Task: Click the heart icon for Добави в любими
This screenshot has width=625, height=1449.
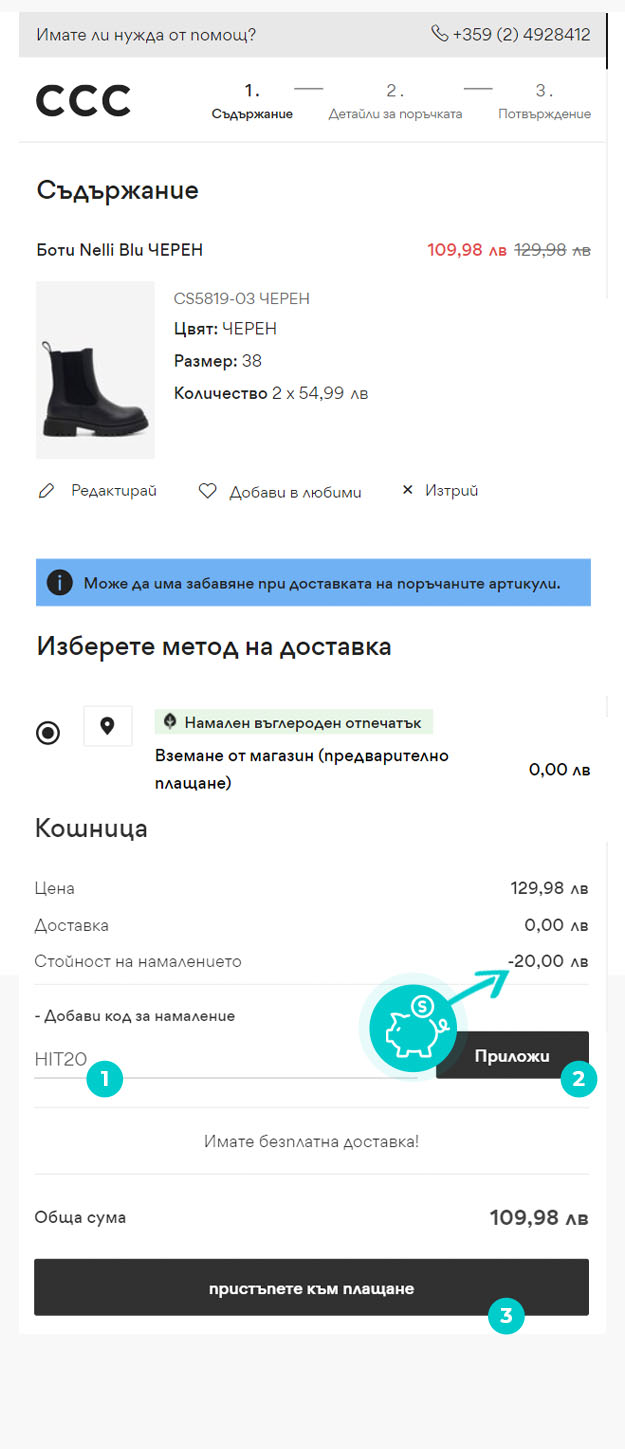Action: (x=207, y=491)
